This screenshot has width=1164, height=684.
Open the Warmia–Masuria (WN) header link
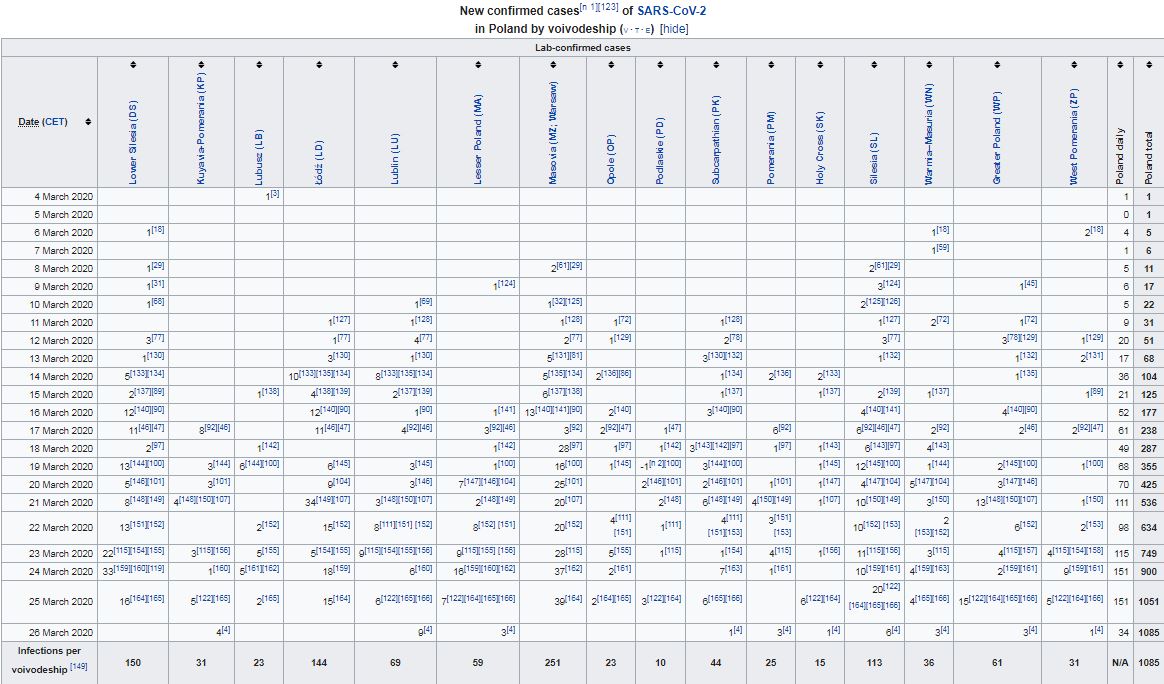929,134
